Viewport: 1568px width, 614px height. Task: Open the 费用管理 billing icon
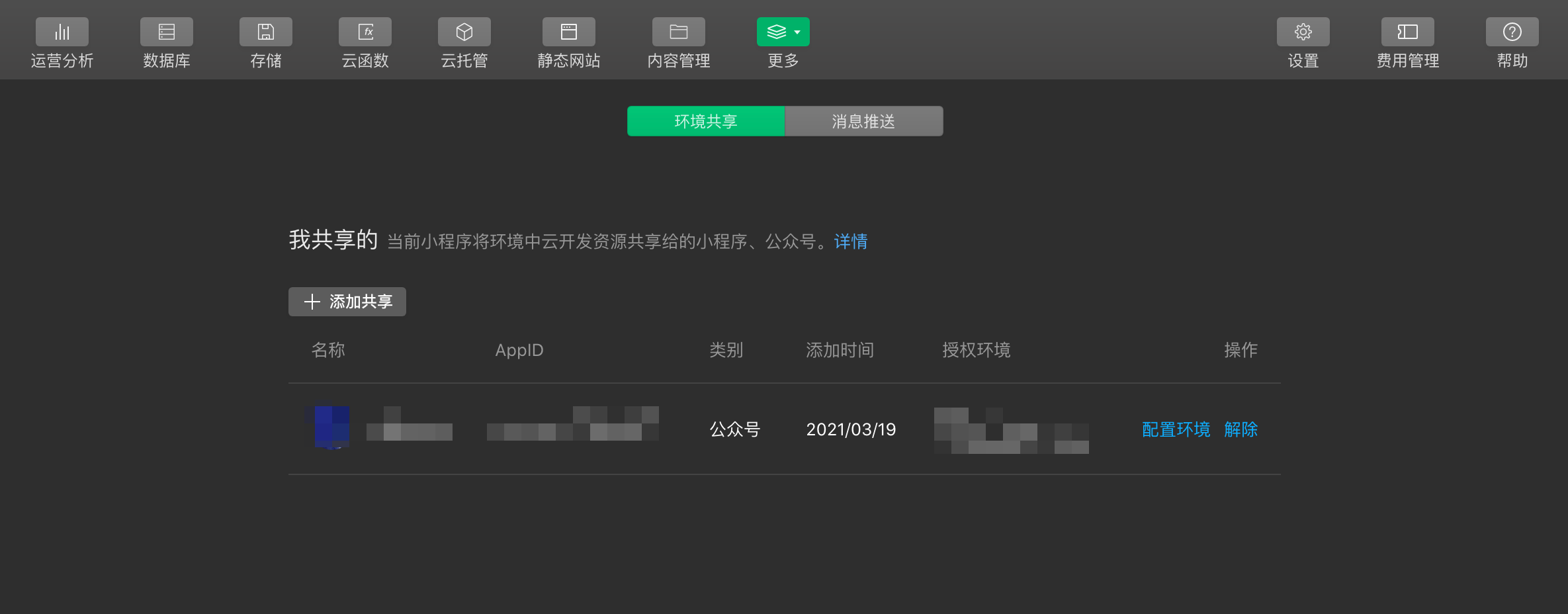(1408, 32)
